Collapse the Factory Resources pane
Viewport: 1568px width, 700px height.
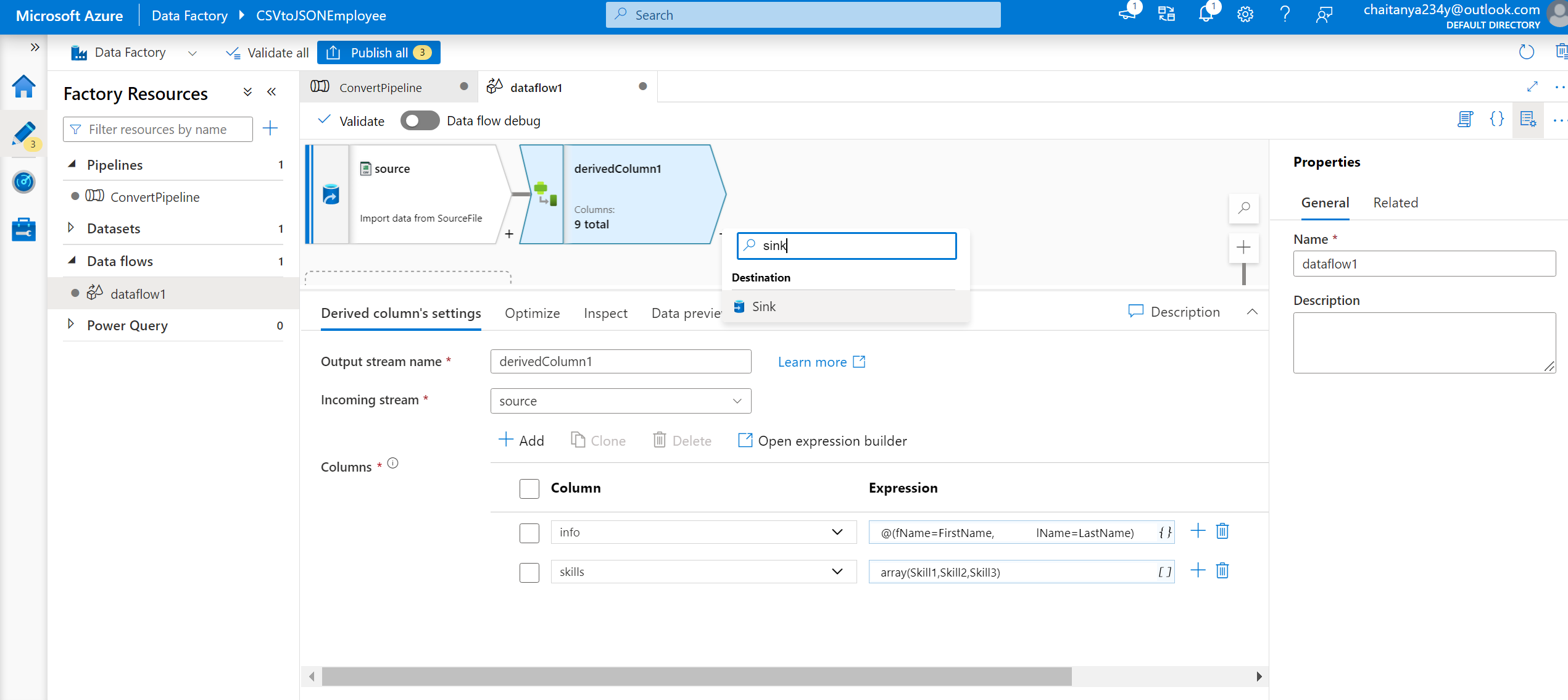click(272, 92)
